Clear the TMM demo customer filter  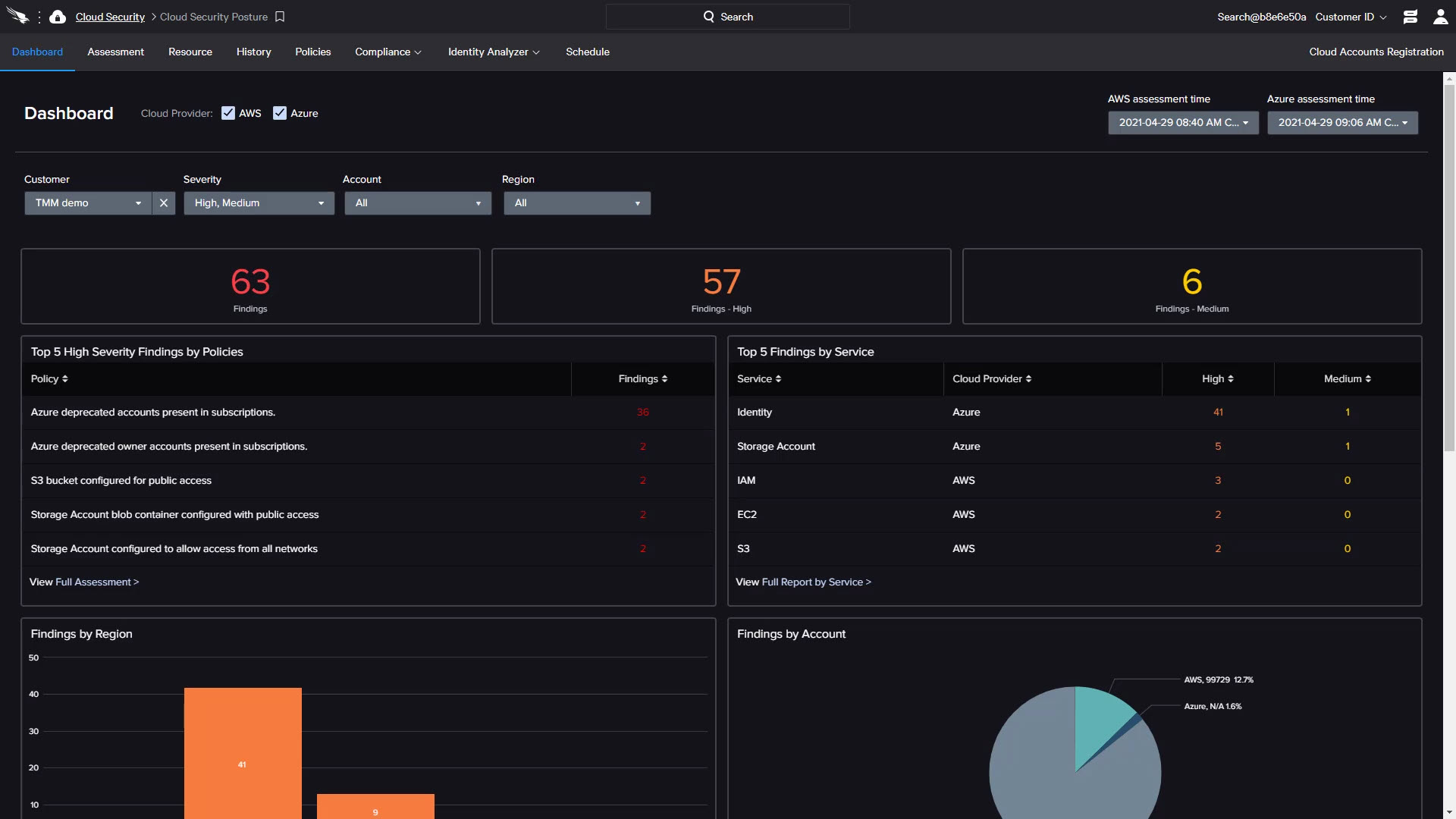[x=164, y=203]
